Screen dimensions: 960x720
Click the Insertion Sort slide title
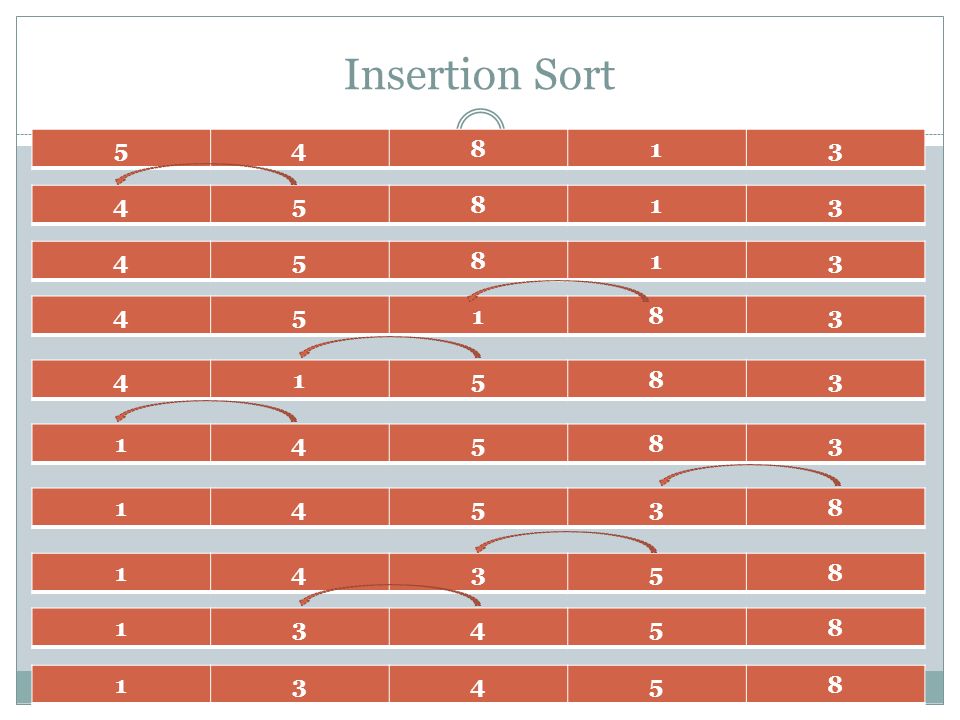click(479, 75)
